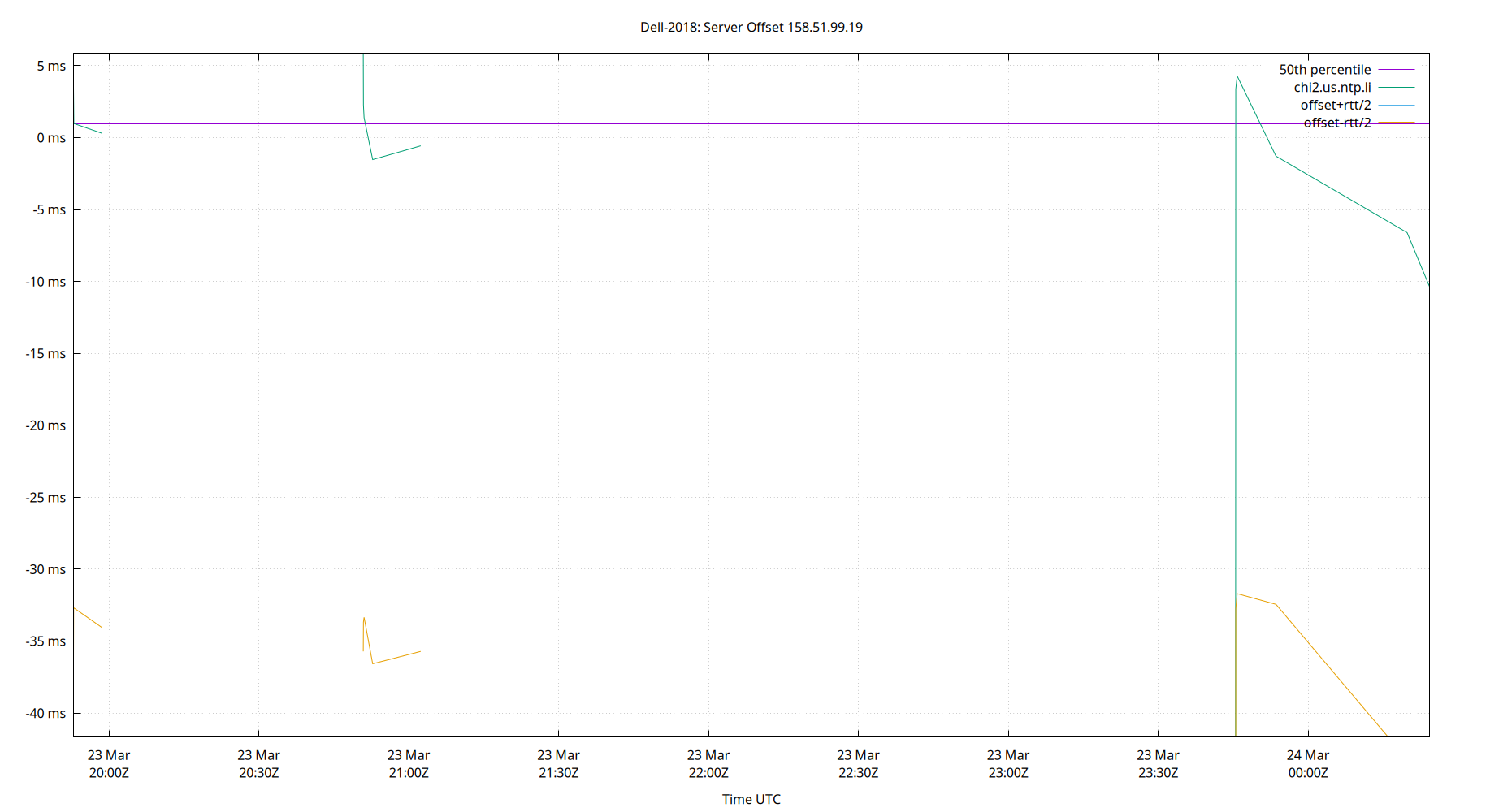Screen dimensions: 1503x812
Task: Click the Time UTC axis label
Action: (x=751, y=799)
